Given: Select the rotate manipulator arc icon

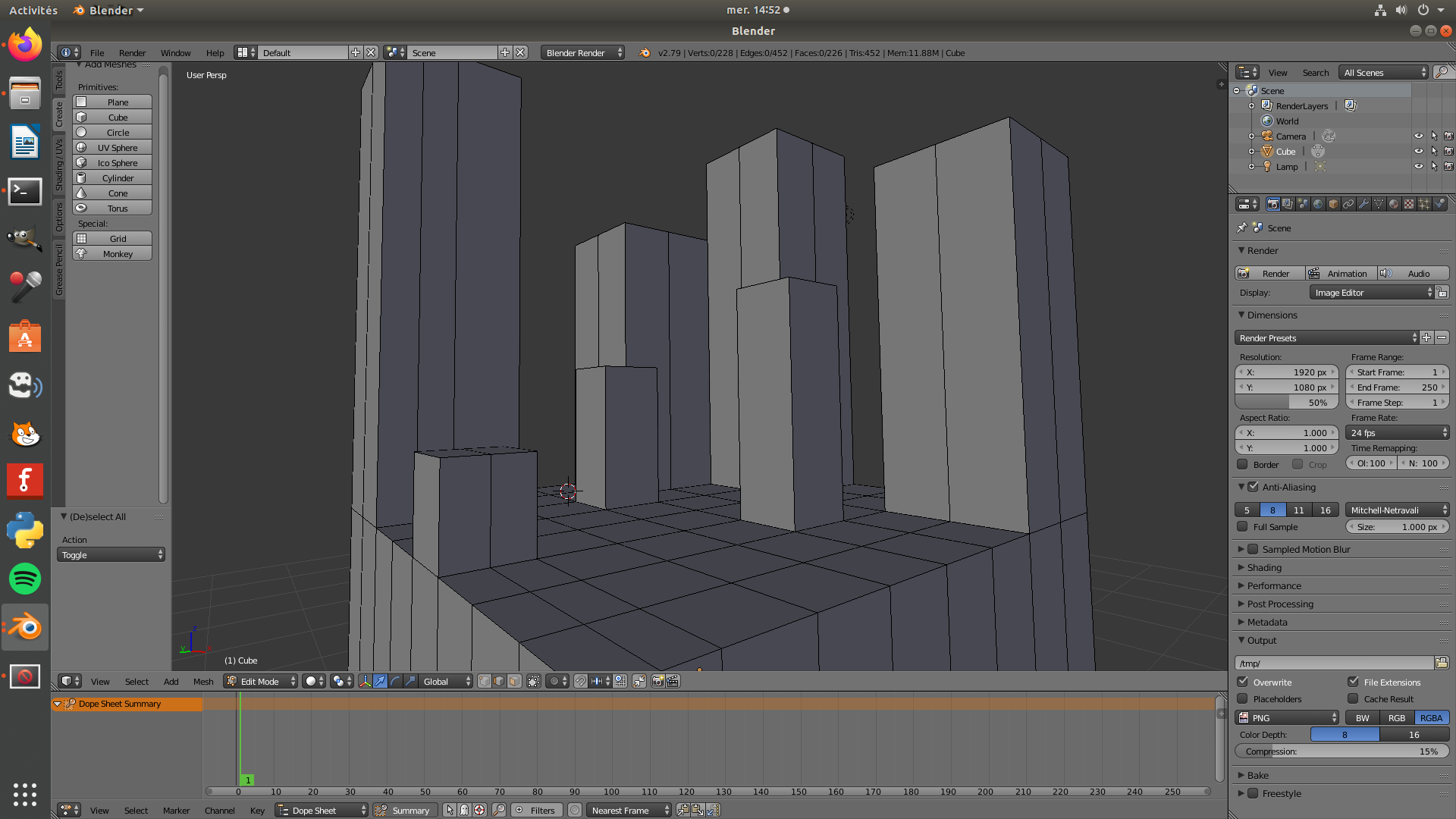Looking at the screenshot, I should pyautogui.click(x=395, y=681).
